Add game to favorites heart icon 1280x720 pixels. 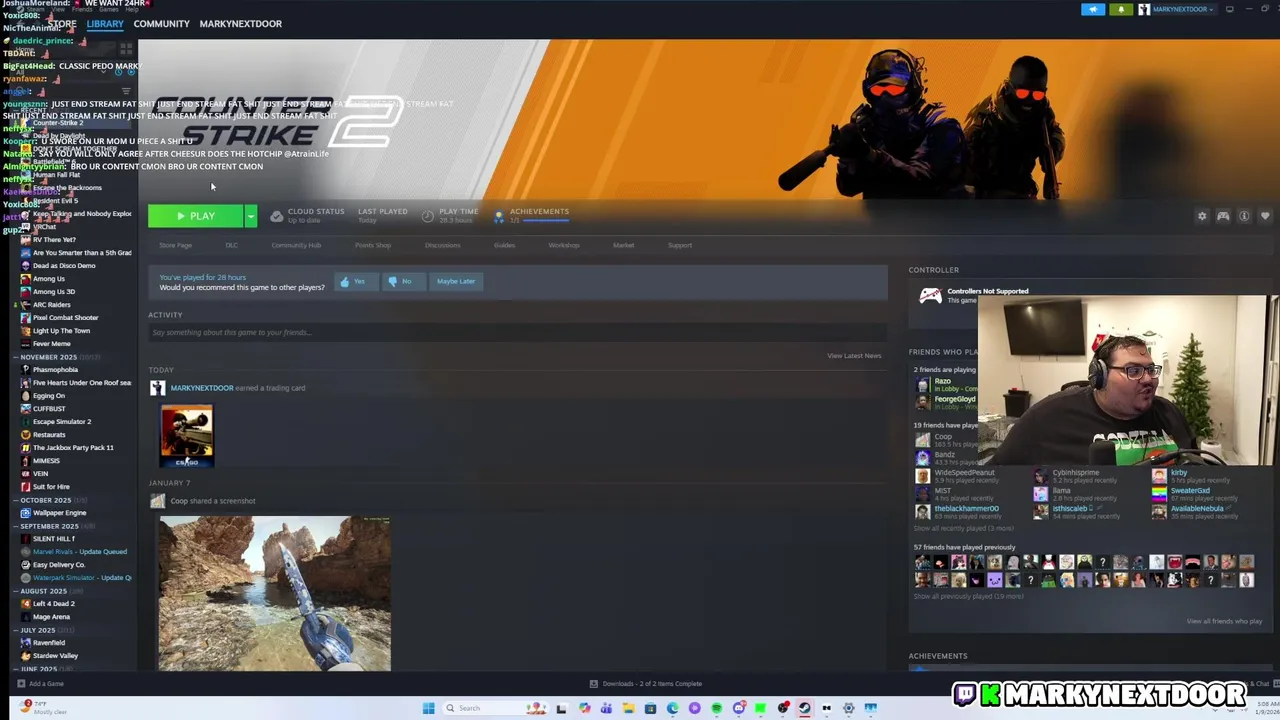tap(1265, 216)
